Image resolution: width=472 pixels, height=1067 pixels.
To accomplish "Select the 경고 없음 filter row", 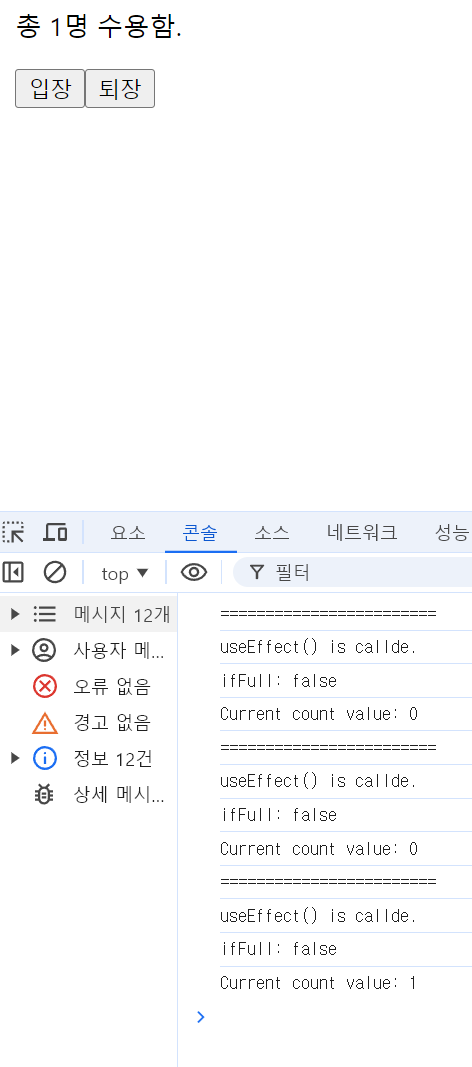I will tap(88, 722).
